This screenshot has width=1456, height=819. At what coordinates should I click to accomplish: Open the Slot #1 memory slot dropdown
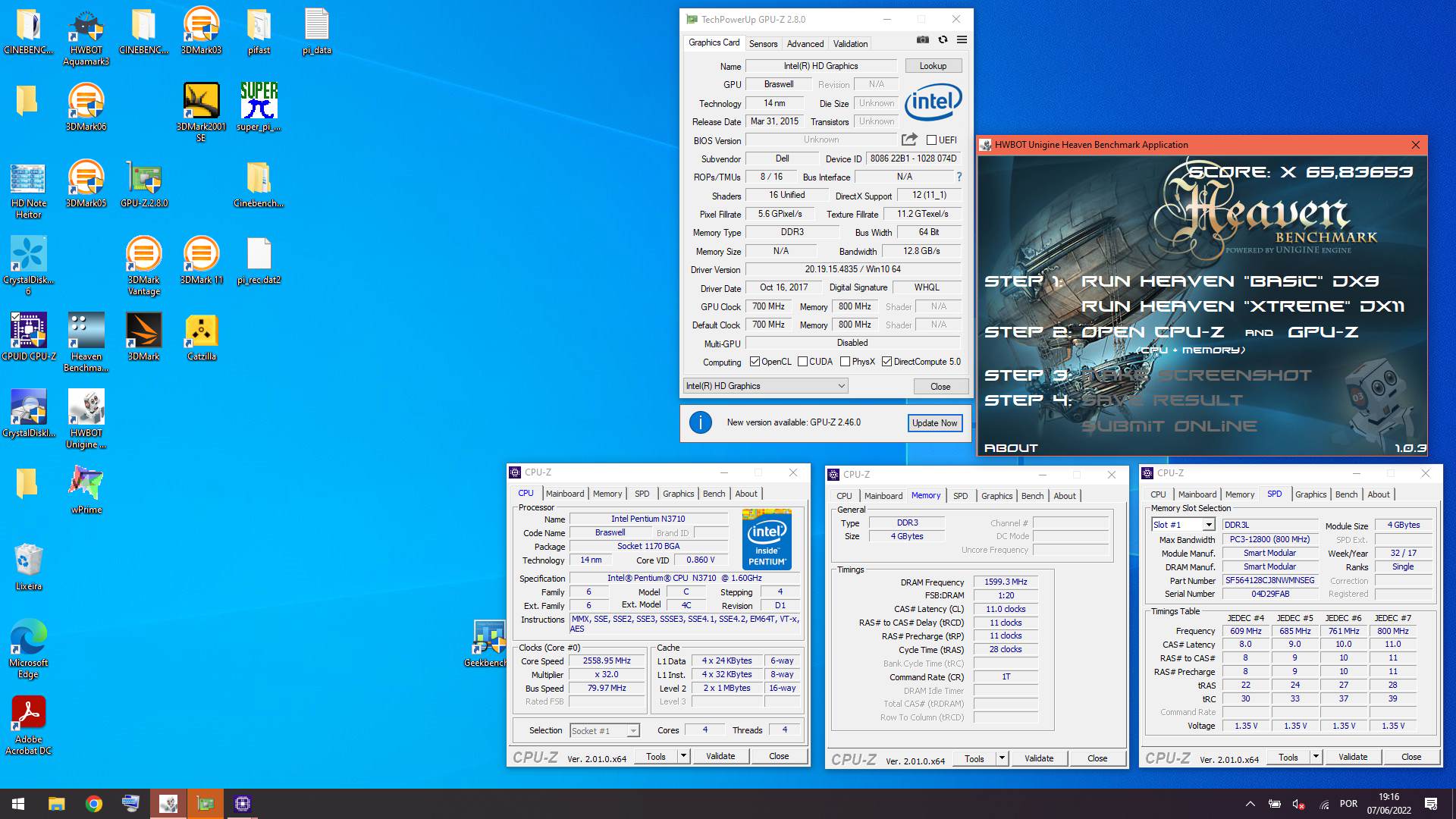click(x=1183, y=525)
